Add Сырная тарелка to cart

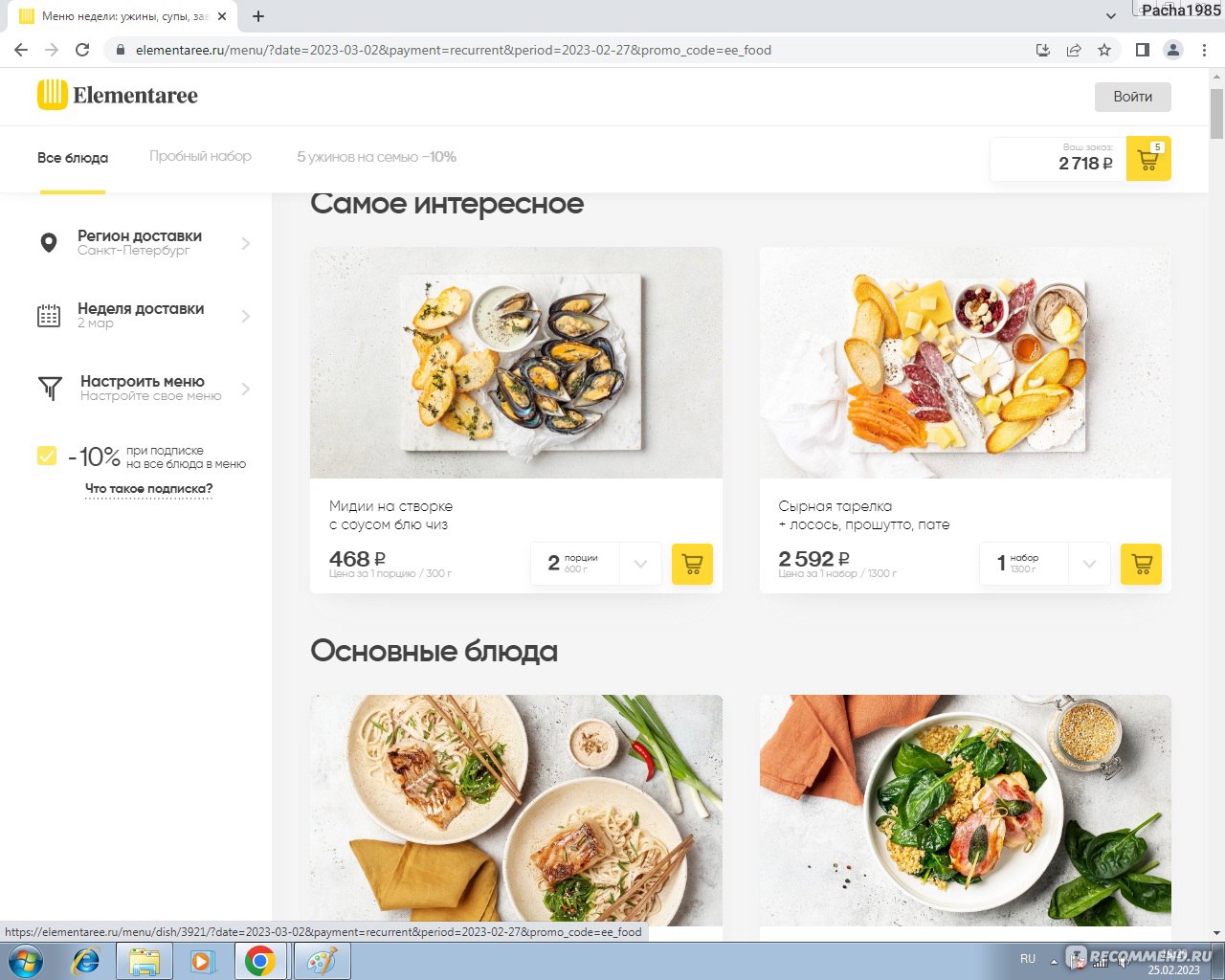coord(1141,564)
